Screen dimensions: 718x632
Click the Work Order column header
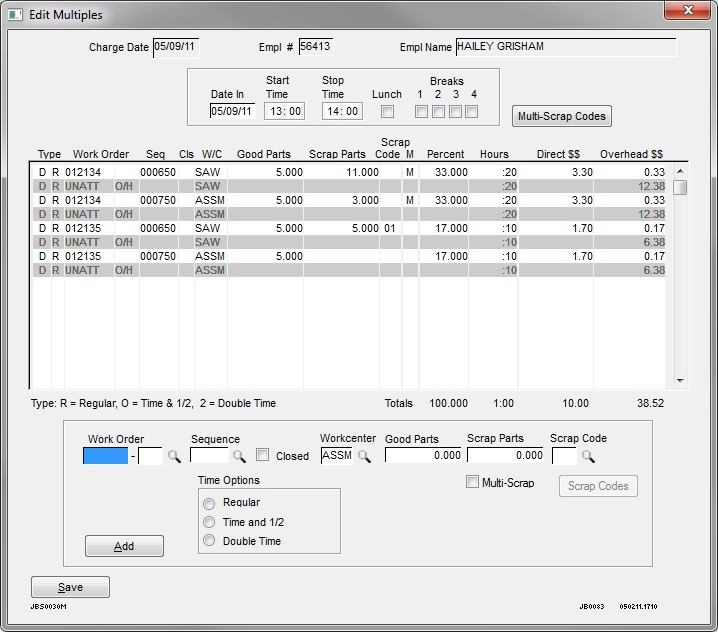click(x=101, y=154)
